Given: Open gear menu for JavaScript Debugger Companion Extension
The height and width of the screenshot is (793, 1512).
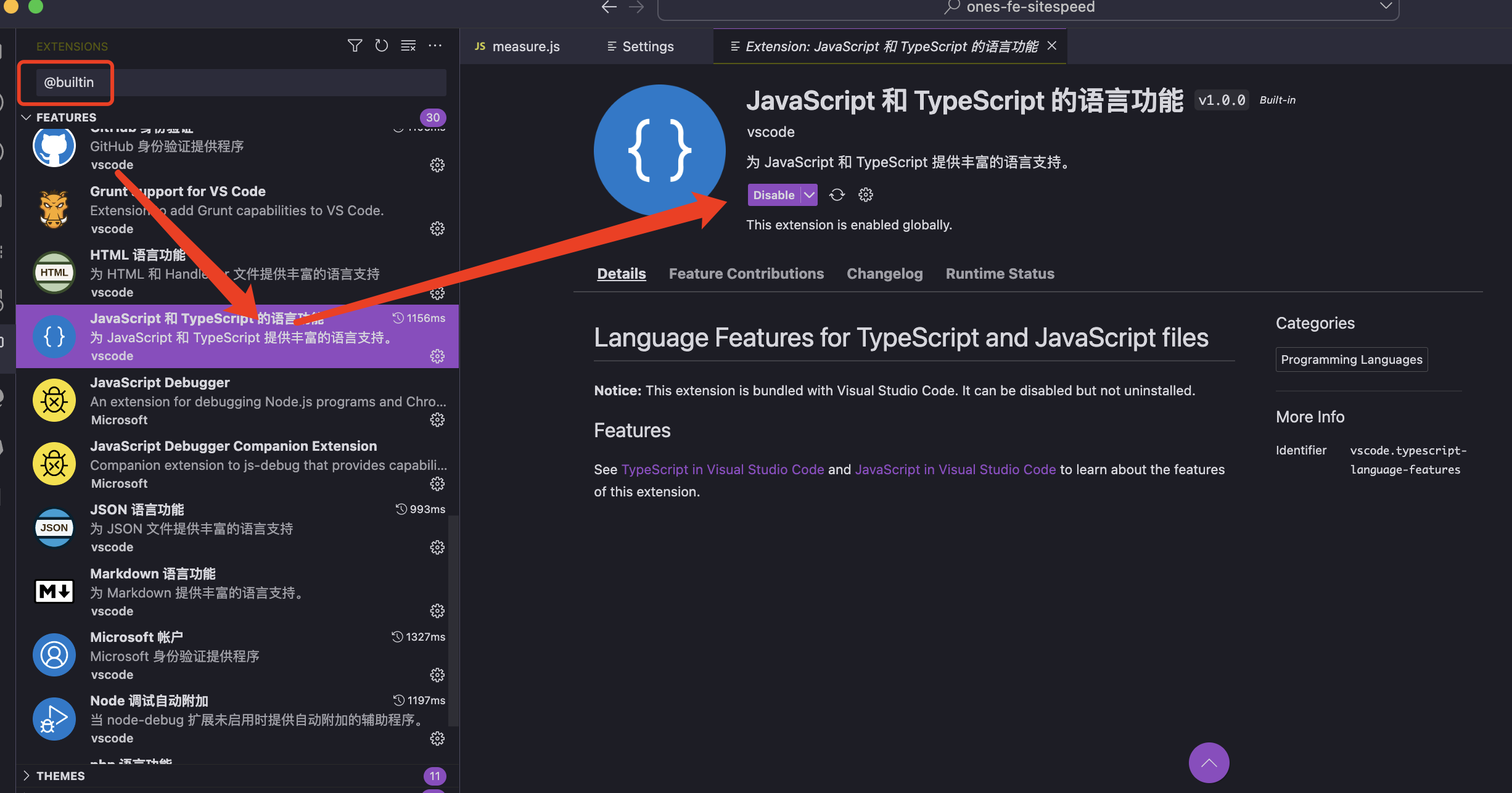Looking at the screenshot, I should (437, 484).
